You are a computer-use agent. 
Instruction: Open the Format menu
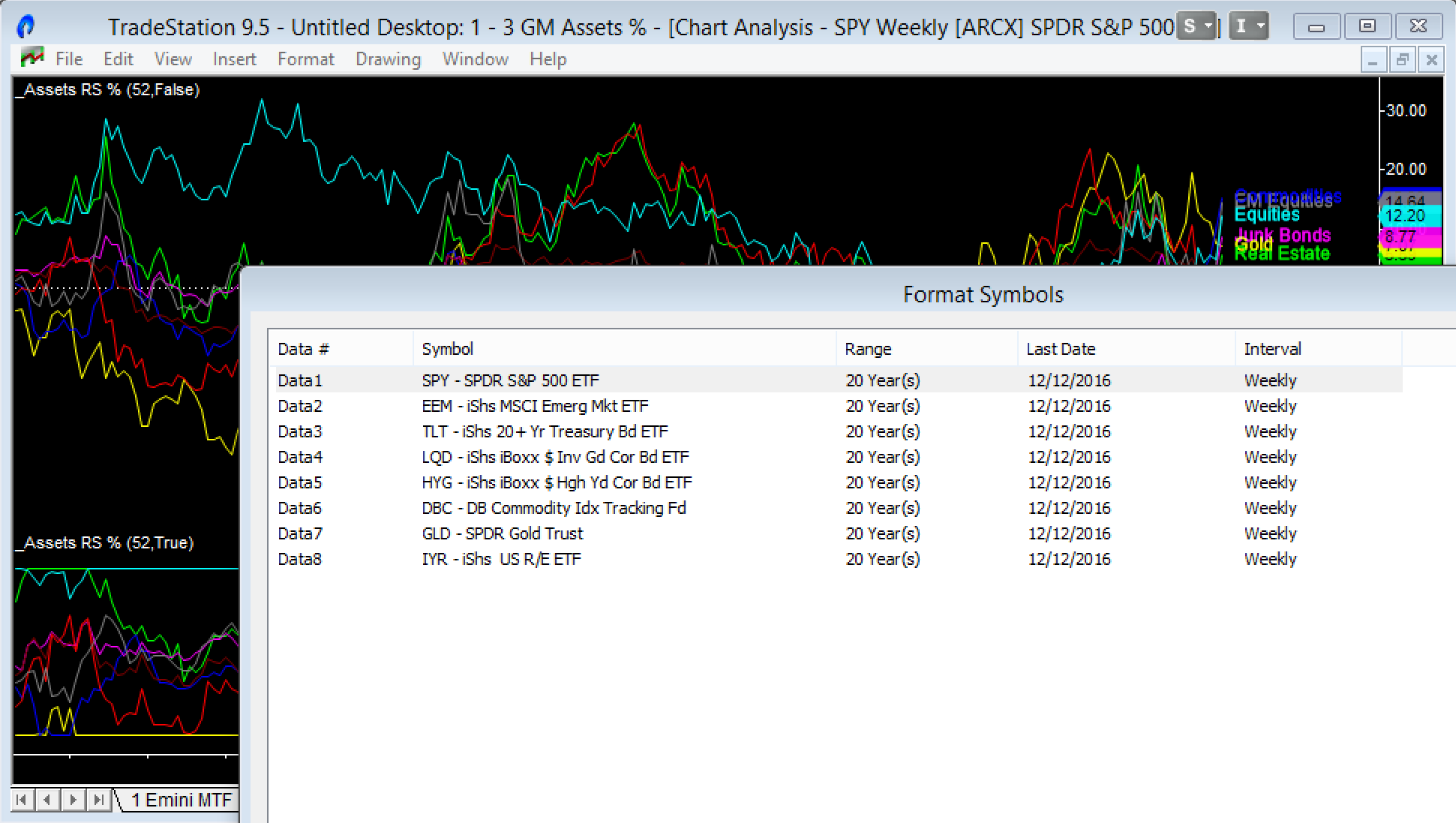tap(305, 59)
